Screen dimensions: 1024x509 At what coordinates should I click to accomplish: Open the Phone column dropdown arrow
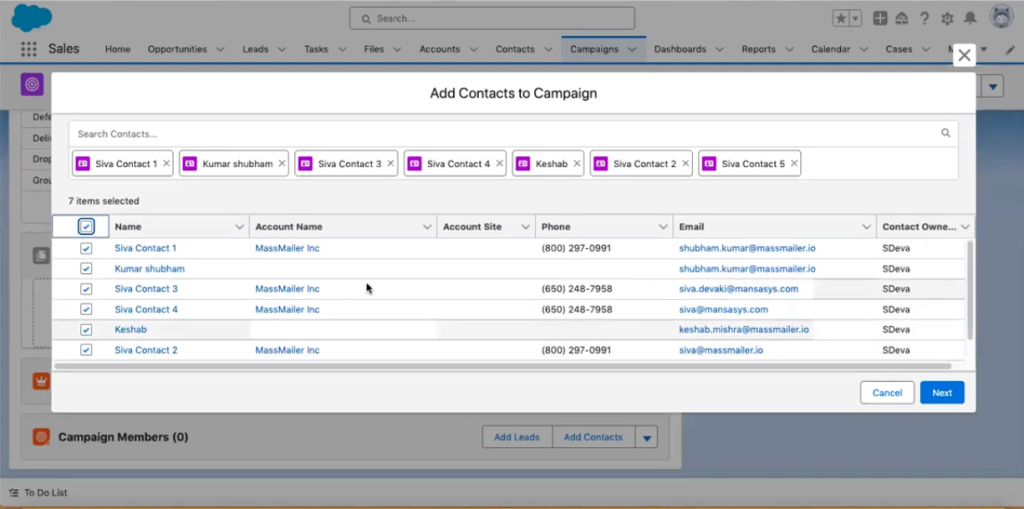pyautogui.click(x=662, y=227)
